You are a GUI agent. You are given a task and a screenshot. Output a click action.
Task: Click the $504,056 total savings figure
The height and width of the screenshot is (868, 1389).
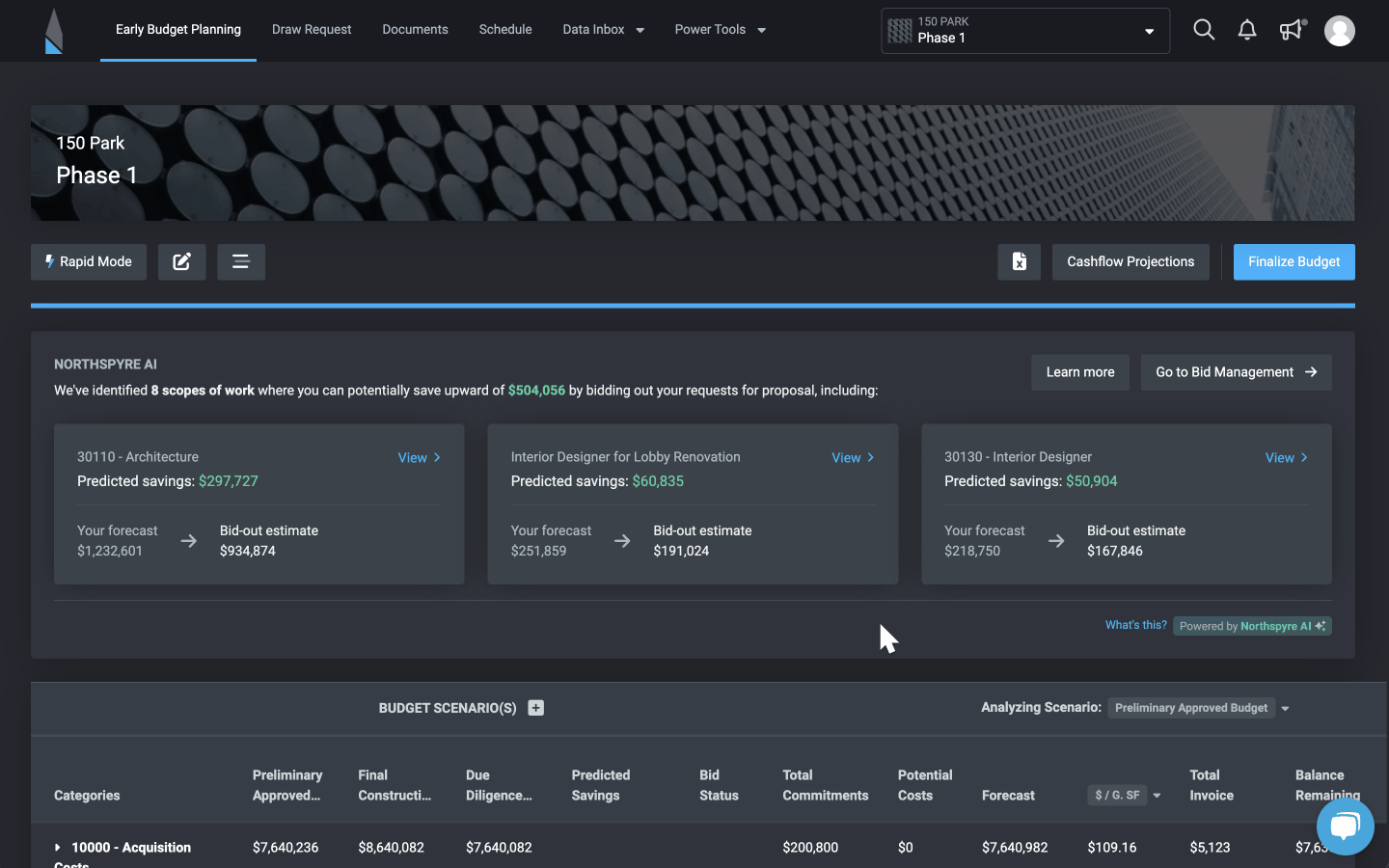(x=536, y=391)
